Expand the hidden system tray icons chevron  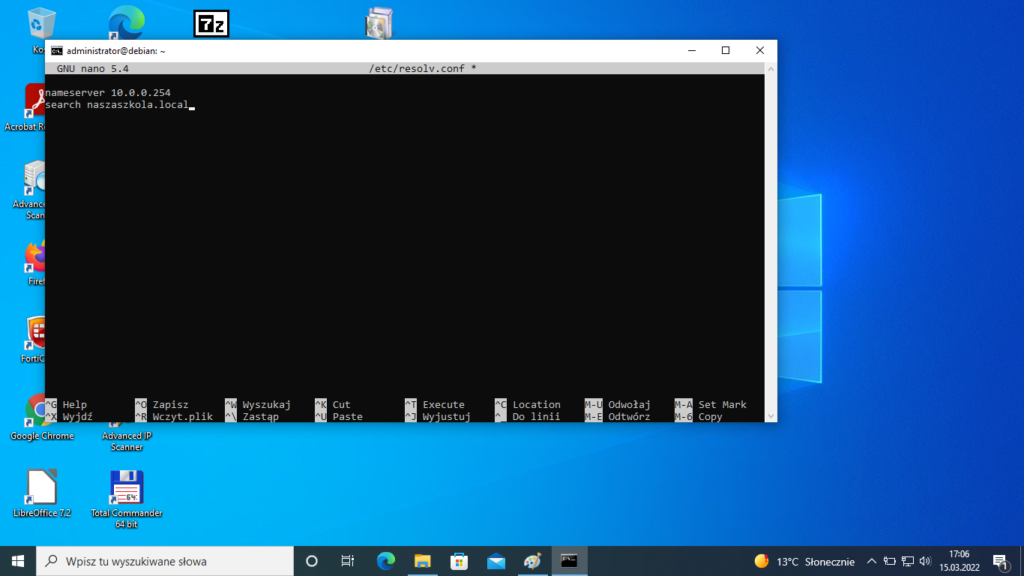[x=871, y=561]
